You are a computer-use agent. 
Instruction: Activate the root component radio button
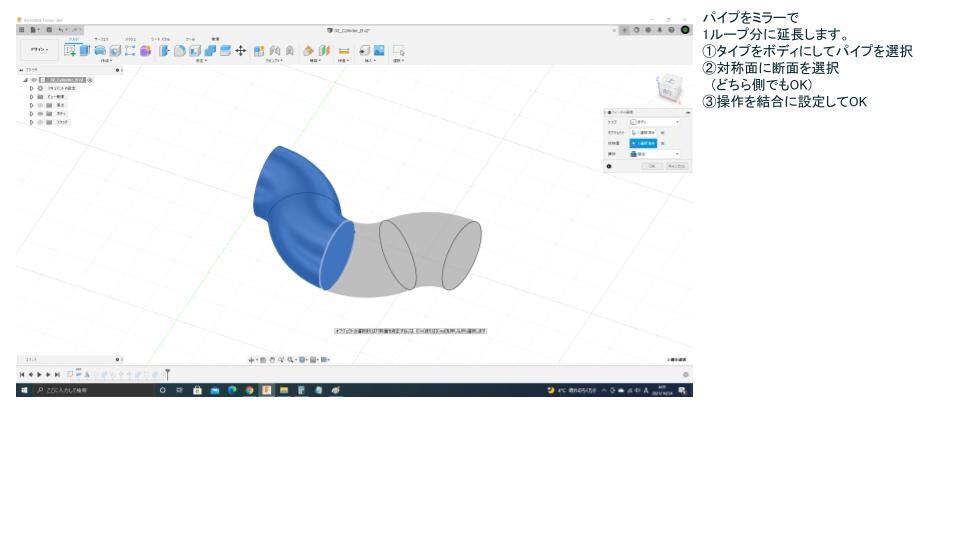(x=90, y=80)
